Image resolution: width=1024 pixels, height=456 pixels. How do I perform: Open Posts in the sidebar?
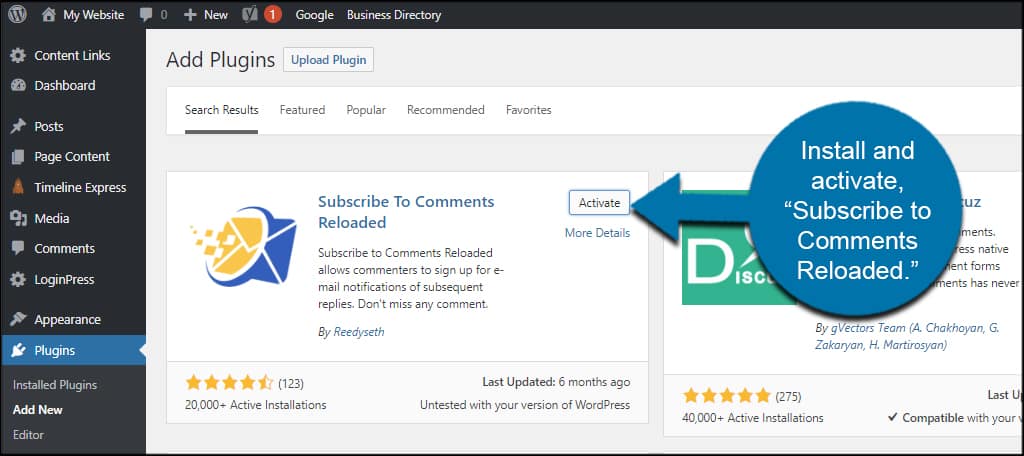tap(49, 127)
